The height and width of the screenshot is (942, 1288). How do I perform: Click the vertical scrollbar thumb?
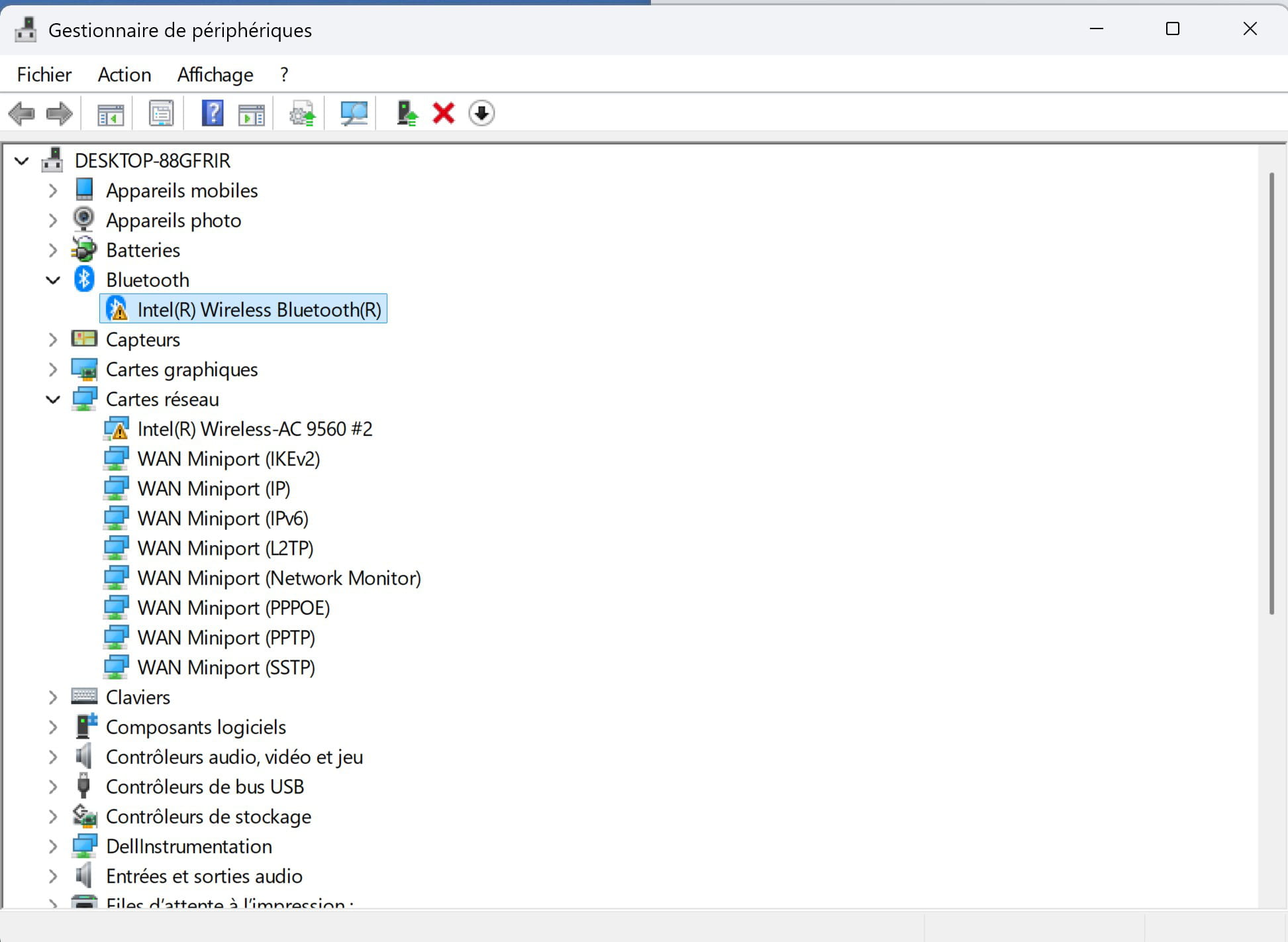point(1271,394)
